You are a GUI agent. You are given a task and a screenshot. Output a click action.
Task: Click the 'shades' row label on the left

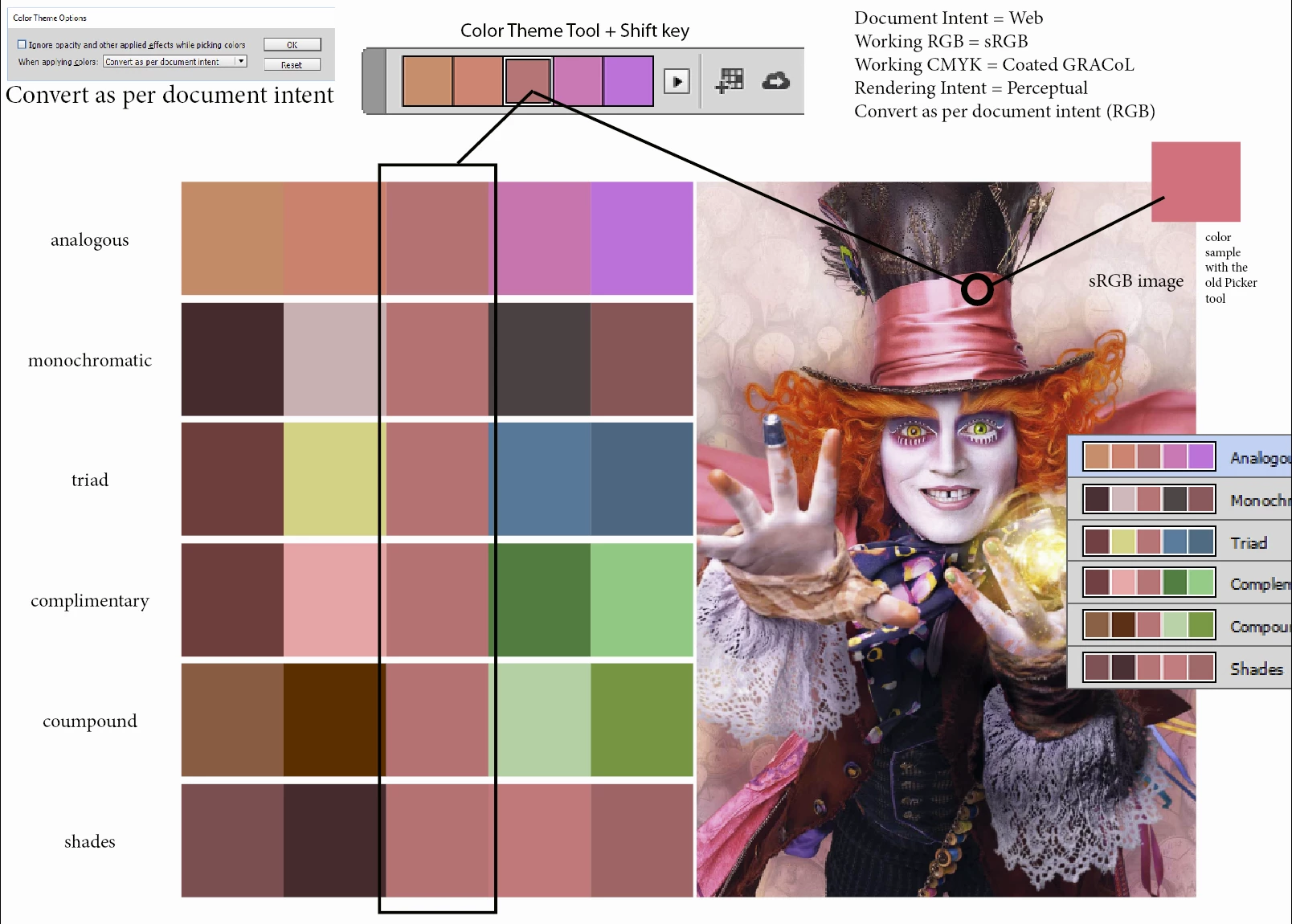click(90, 841)
